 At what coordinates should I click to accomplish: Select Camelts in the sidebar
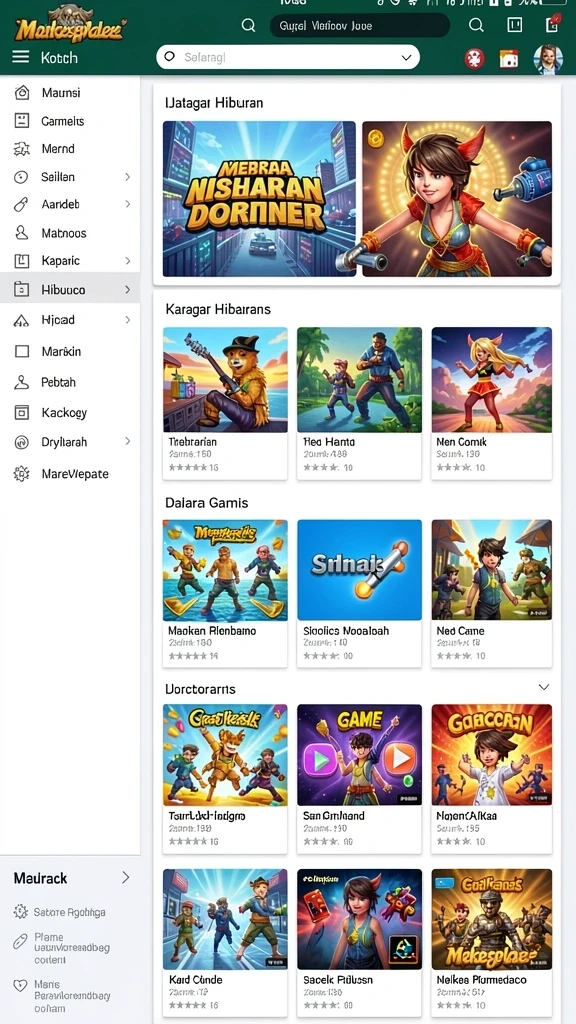coord(63,121)
